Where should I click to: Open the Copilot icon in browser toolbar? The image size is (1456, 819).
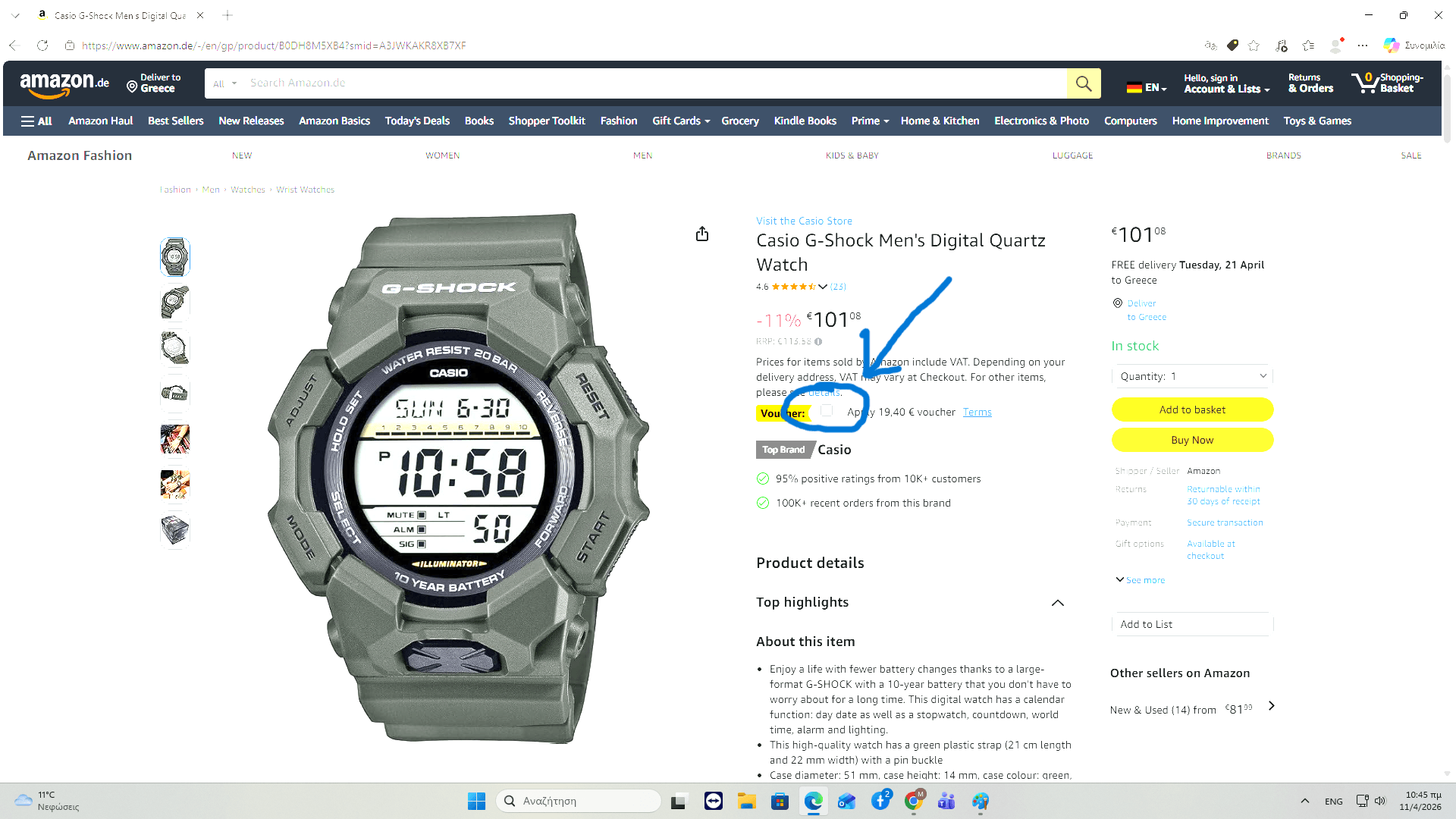tap(1391, 45)
